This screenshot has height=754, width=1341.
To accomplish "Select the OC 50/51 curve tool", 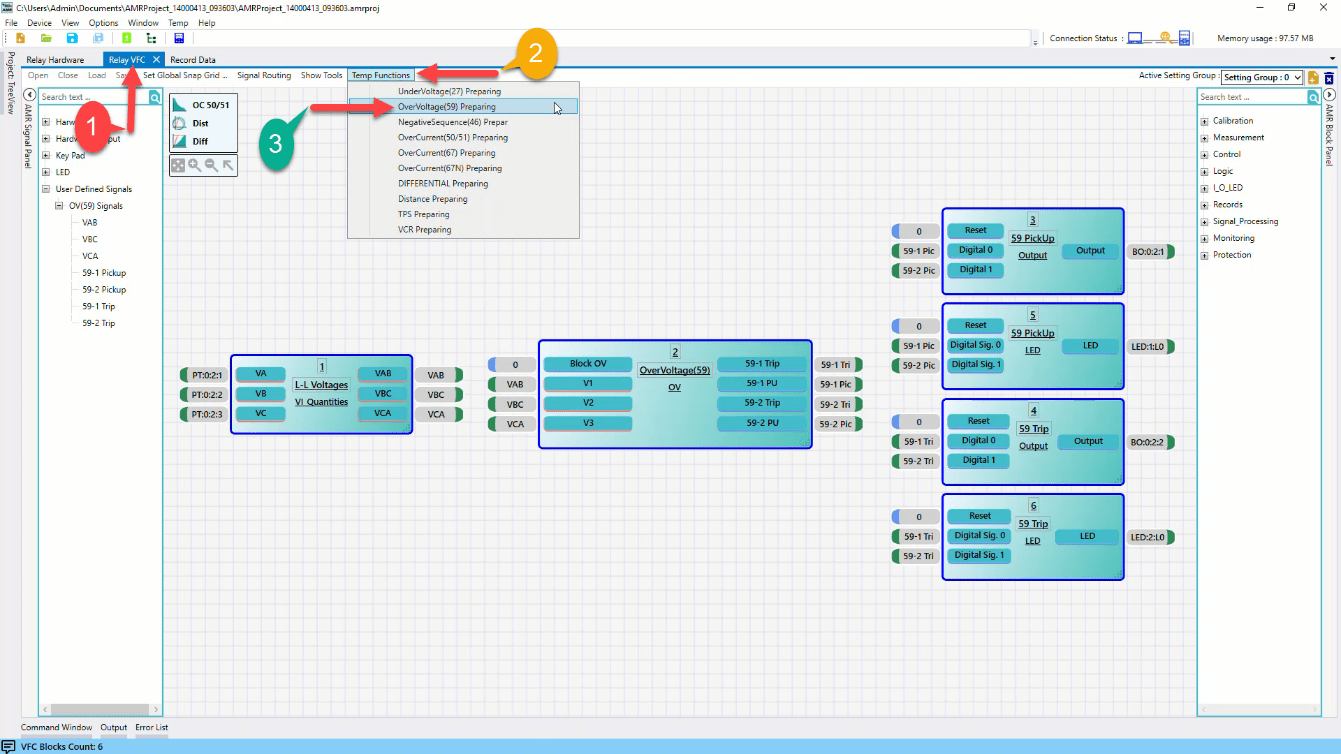I will click(x=203, y=105).
